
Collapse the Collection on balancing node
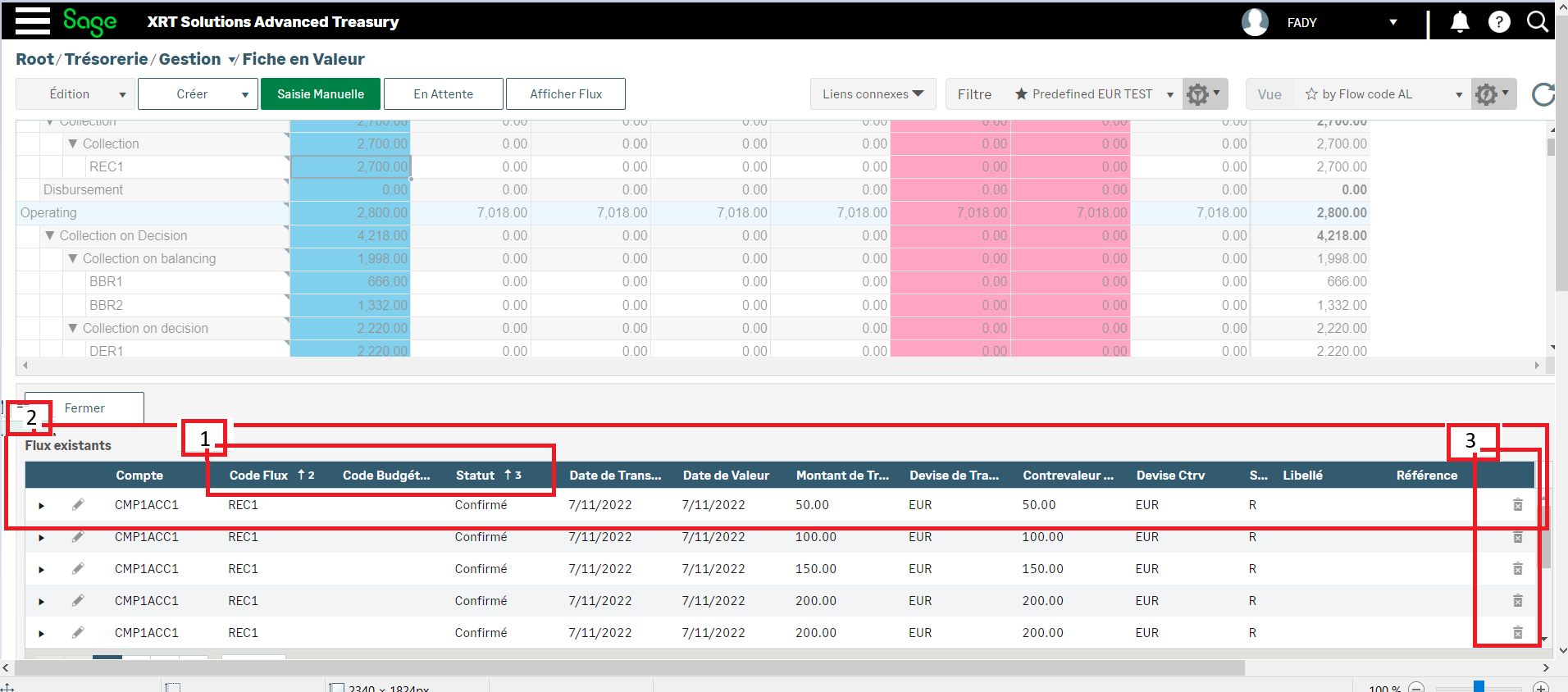click(x=73, y=259)
